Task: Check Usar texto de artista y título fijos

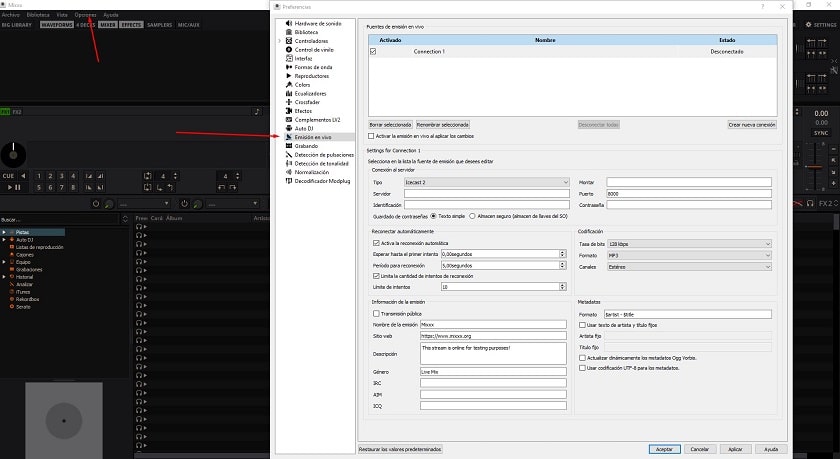Action: (582, 325)
